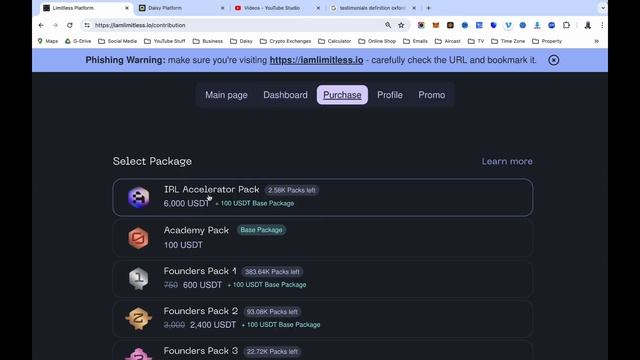Click the Founders Pack 2 gold badge

138,318
